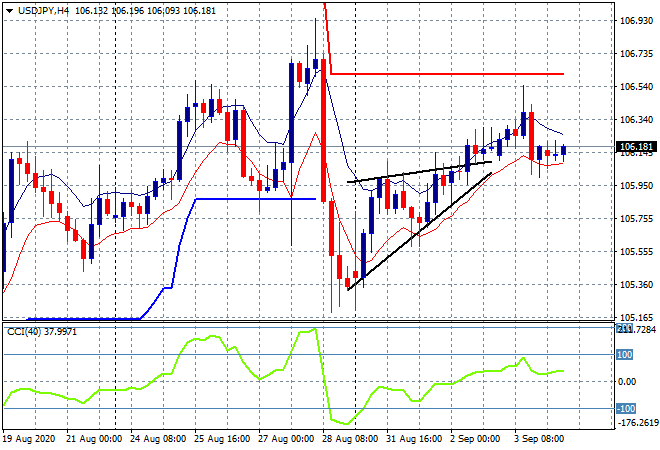
Task: Click the CCI 100 level label
Action: click(625, 354)
